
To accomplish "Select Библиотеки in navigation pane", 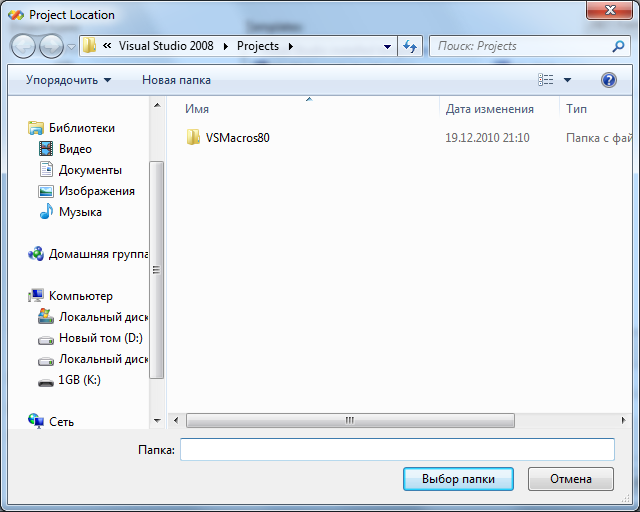I will point(82,128).
